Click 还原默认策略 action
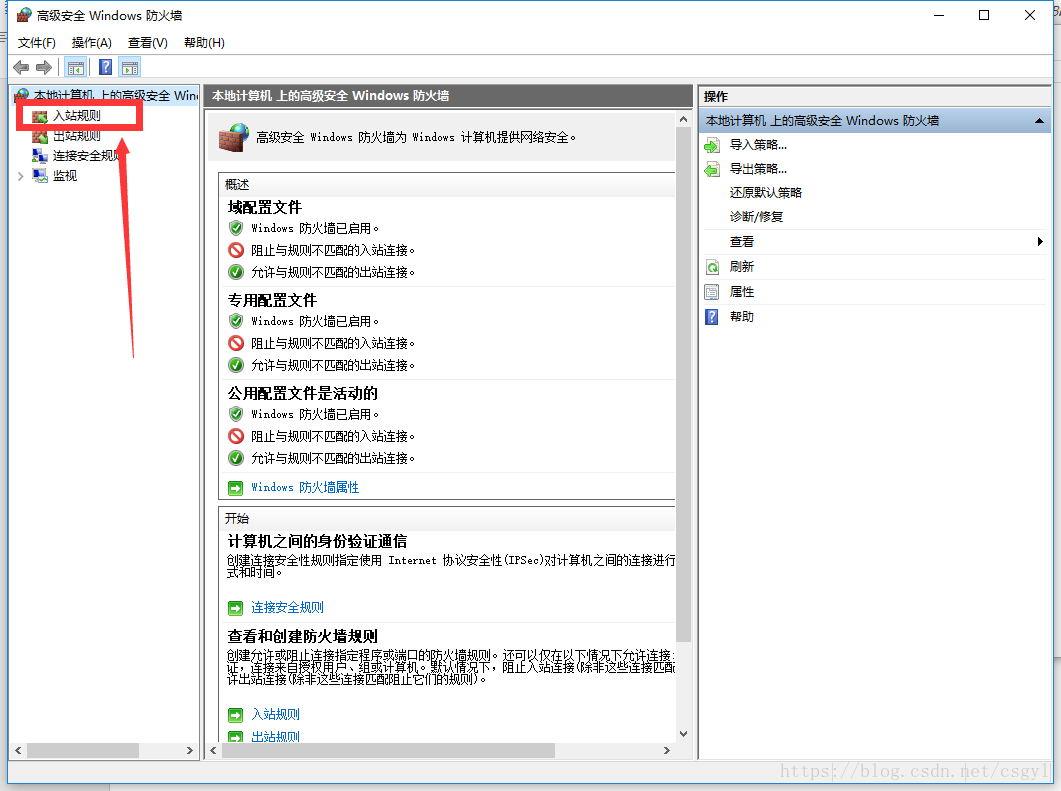Viewport: 1061px width, 791px height. (765, 193)
